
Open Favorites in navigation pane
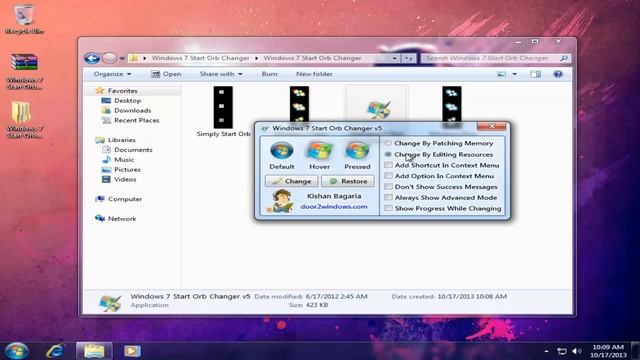[122, 91]
